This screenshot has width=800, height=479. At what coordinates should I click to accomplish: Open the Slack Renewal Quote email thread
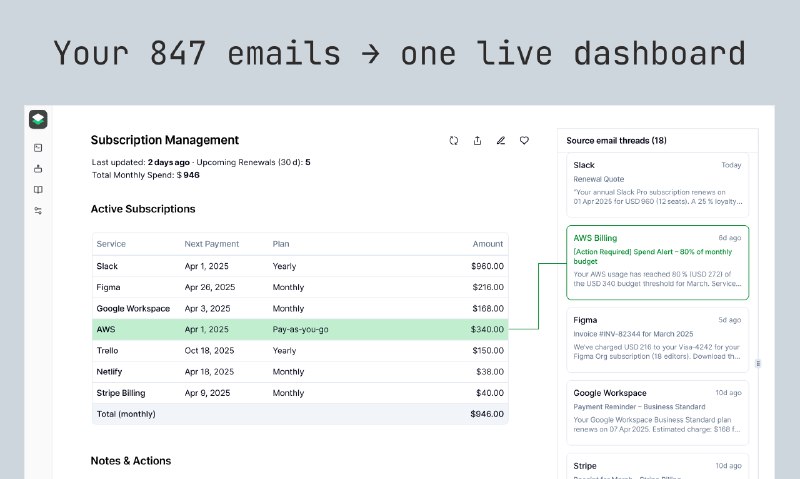coord(657,183)
